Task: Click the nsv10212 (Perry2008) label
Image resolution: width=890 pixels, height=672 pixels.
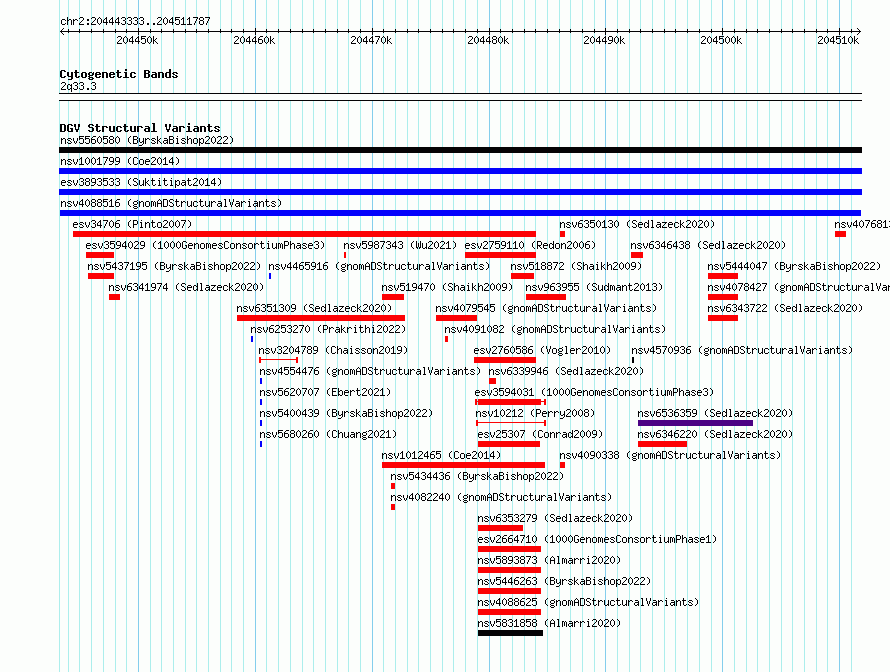Action: pyautogui.click(x=535, y=413)
